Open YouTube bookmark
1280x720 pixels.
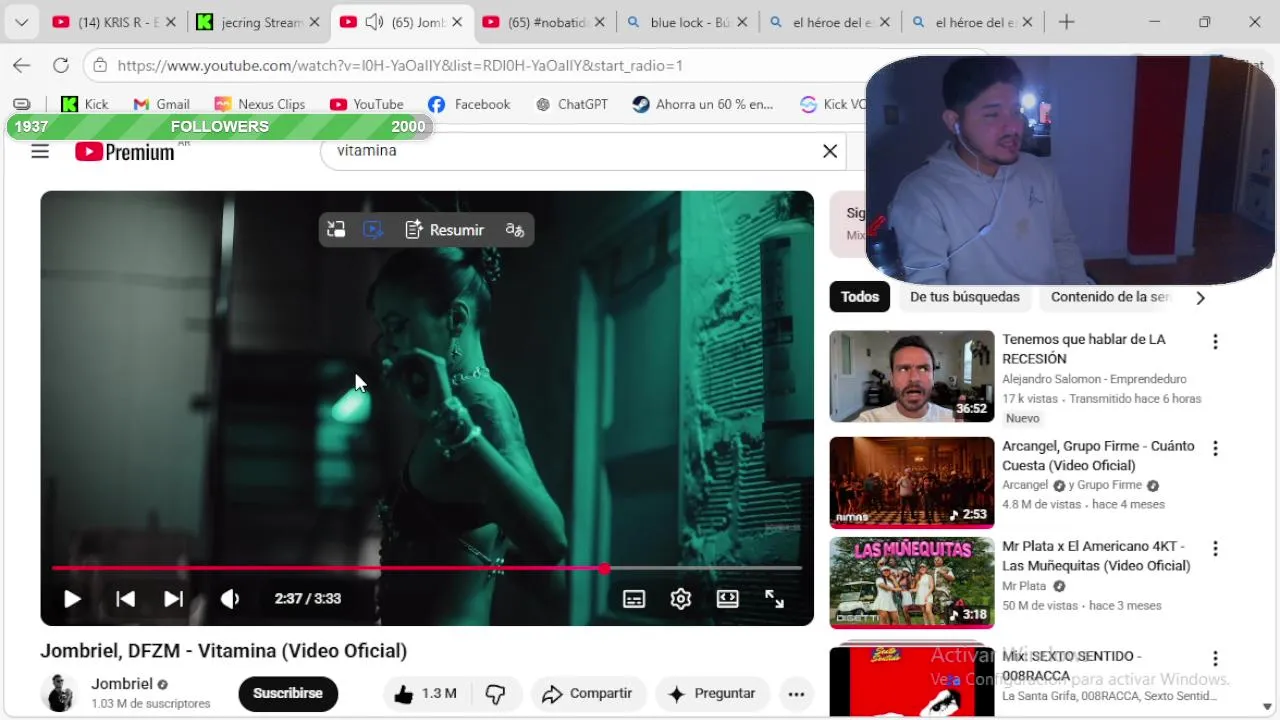coord(366,104)
